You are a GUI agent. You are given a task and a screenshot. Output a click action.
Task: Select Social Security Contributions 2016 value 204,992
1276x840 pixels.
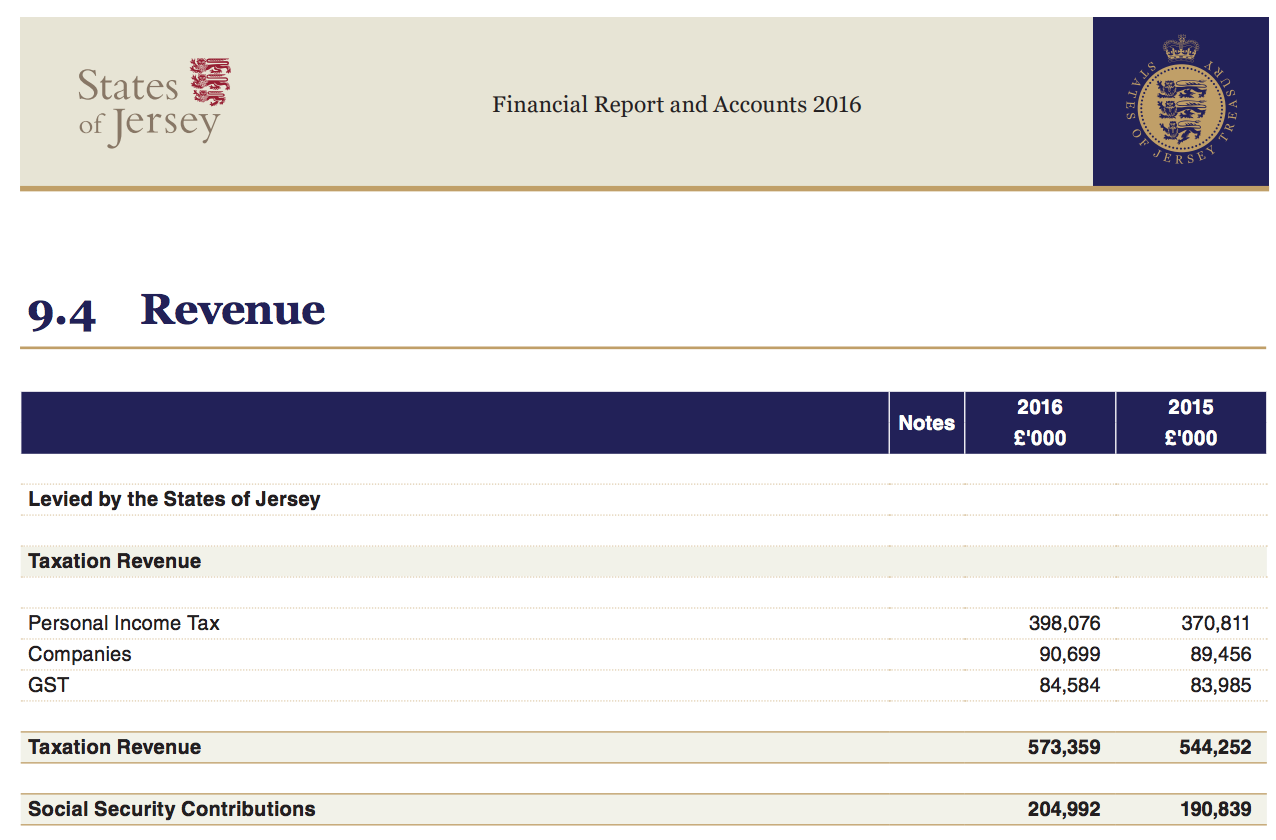coord(1064,809)
